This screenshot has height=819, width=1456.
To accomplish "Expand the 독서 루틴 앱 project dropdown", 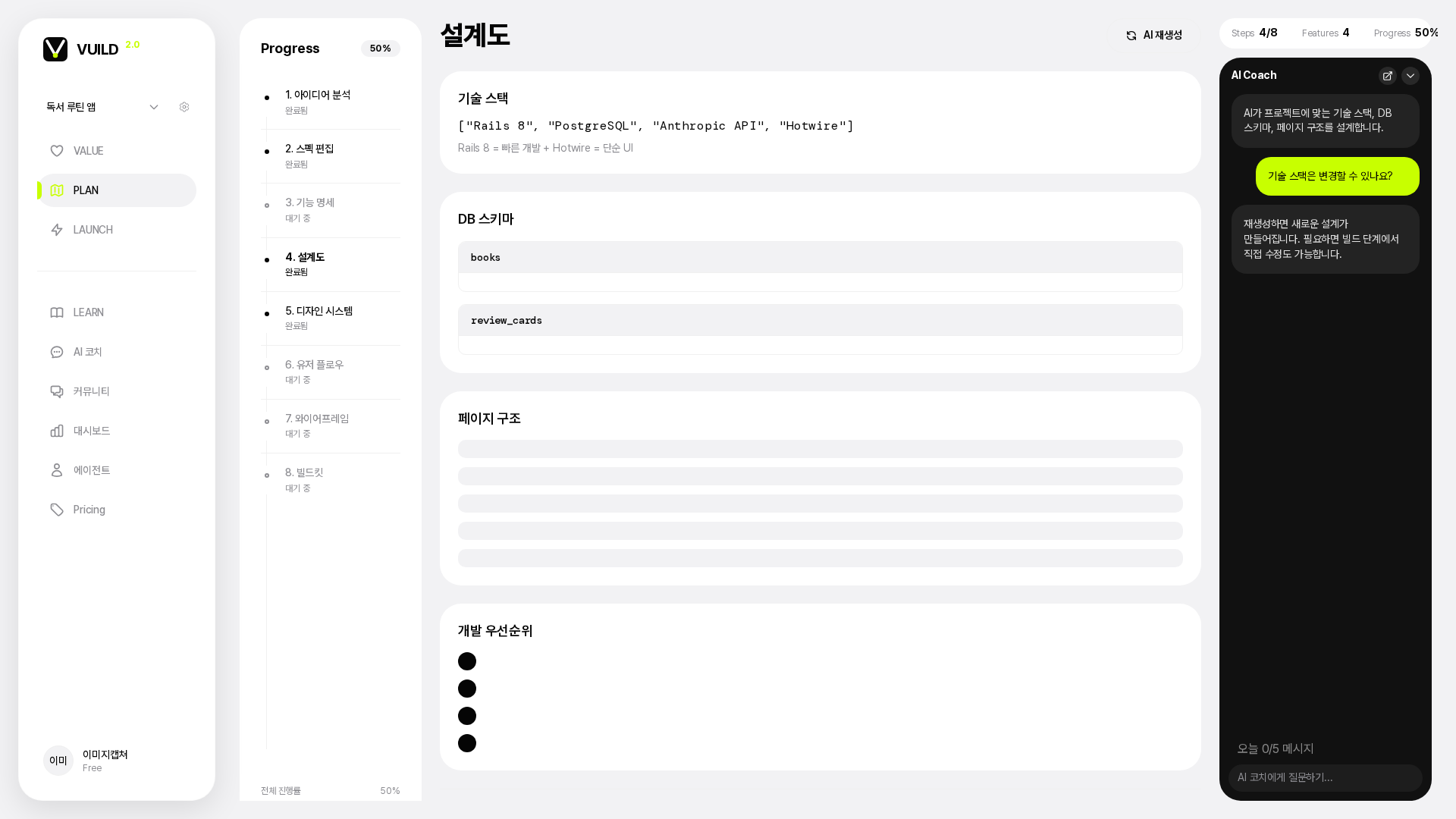I will pos(102,107).
